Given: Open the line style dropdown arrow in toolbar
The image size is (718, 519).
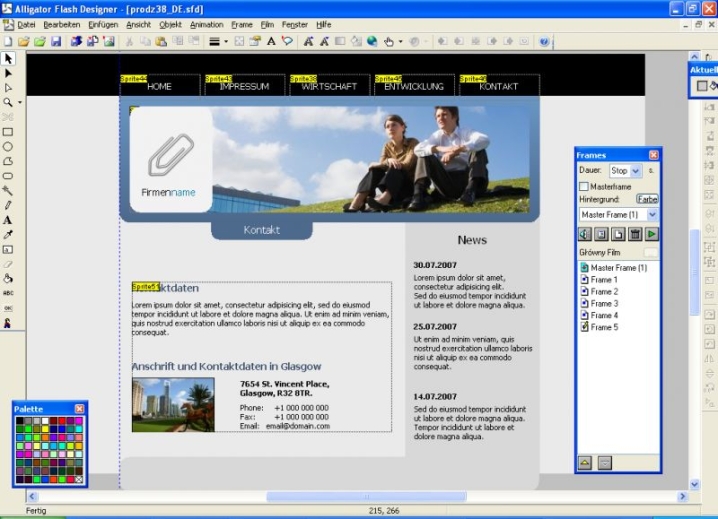Looking at the screenshot, I should 226,42.
